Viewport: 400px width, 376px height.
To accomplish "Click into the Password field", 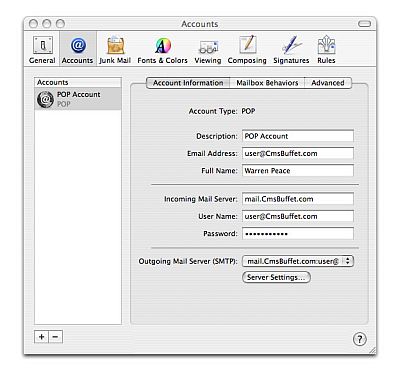I will click(298, 234).
